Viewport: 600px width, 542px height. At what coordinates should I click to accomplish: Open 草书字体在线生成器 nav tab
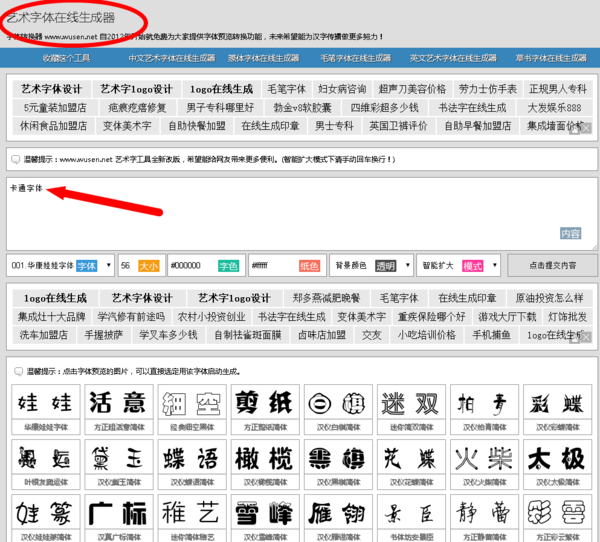(551, 58)
